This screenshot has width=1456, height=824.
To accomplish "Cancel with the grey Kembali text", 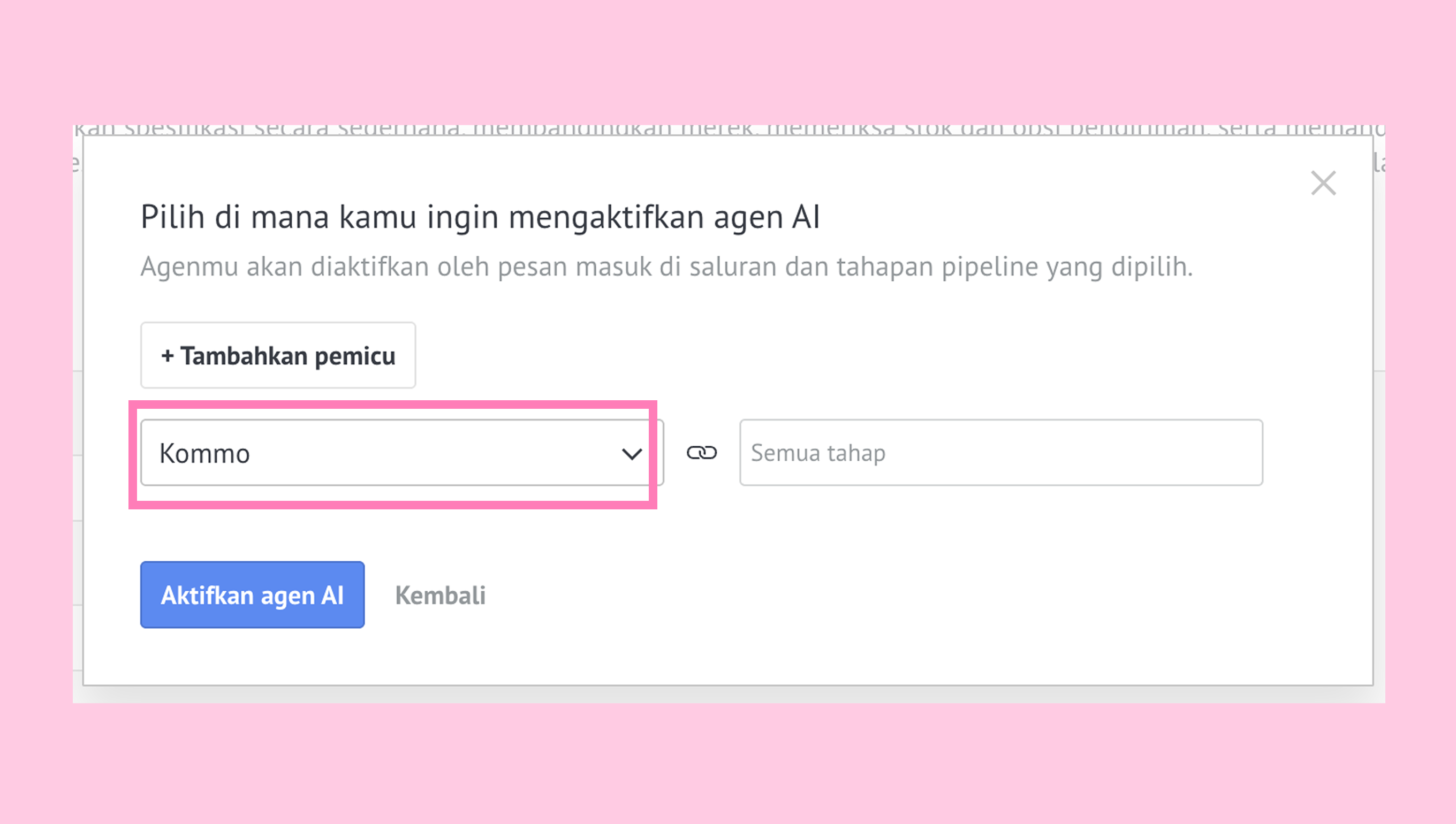I will 440,596.
